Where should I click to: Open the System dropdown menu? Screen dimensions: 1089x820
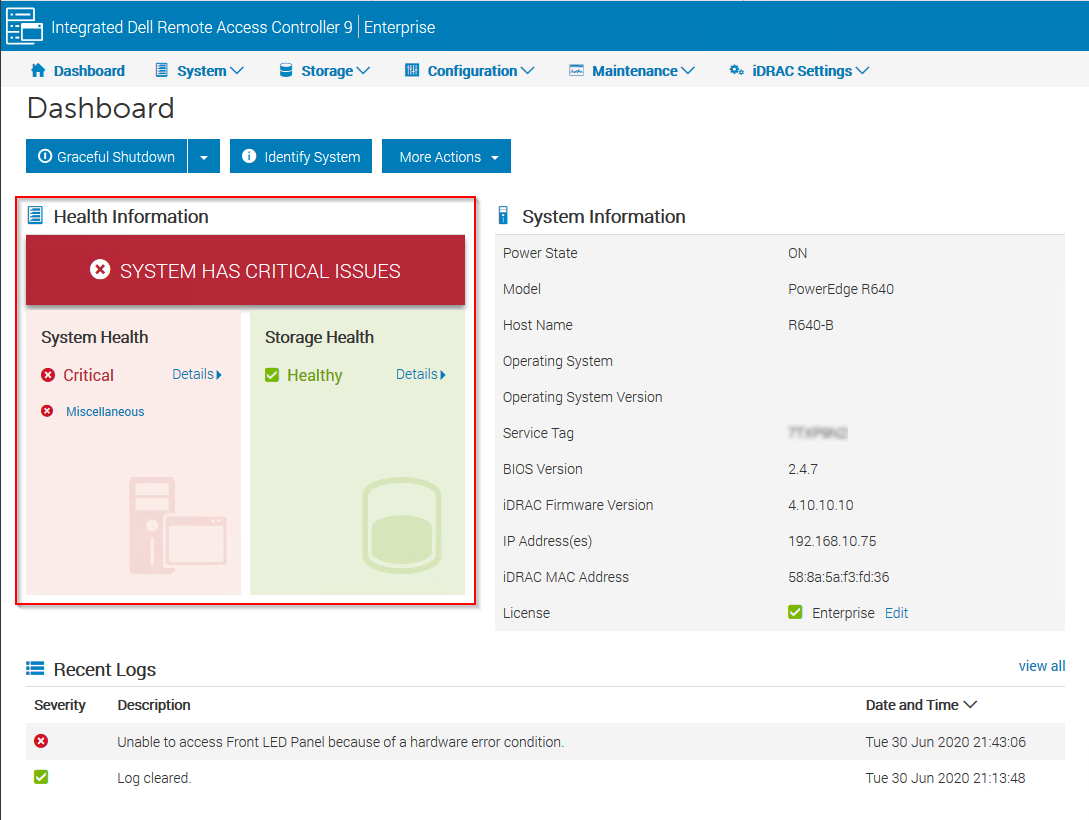coord(200,70)
